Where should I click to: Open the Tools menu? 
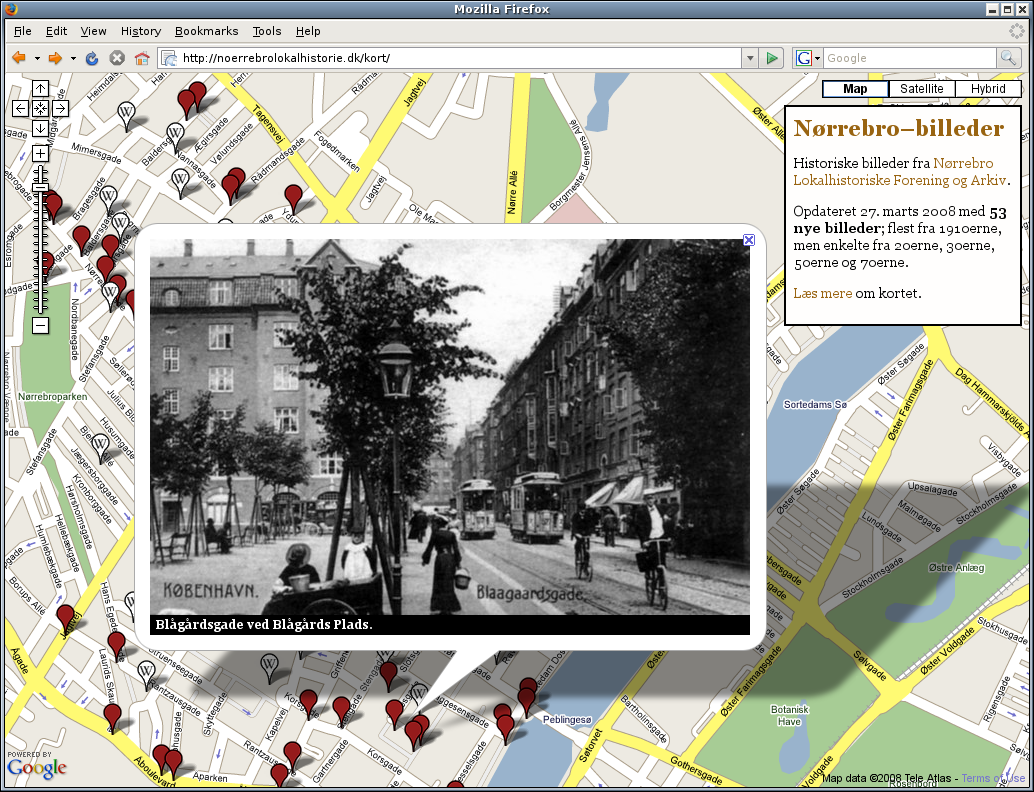[x=266, y=31]
